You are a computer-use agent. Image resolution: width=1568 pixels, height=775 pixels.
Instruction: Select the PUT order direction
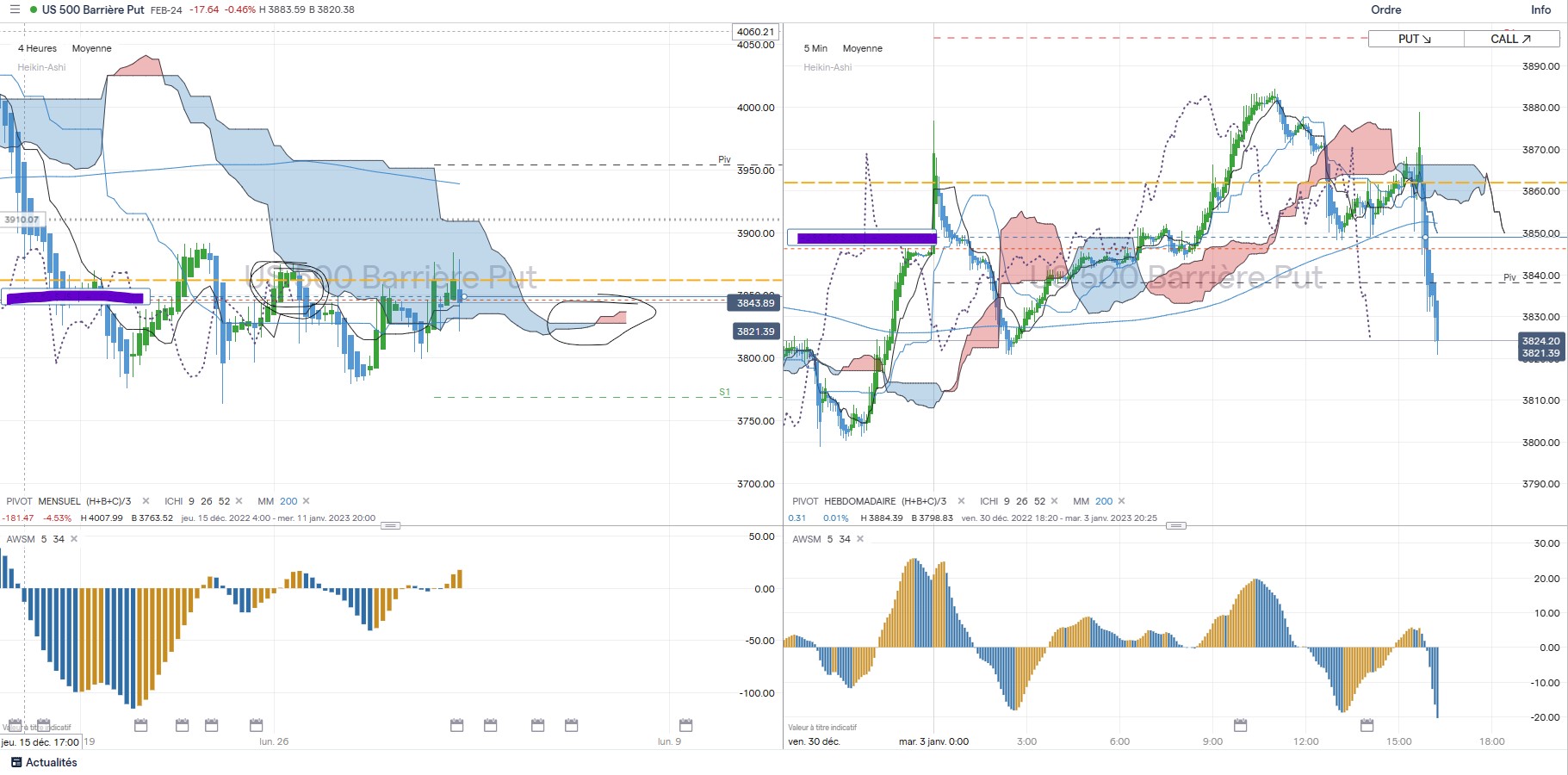tap(1416, 39)
